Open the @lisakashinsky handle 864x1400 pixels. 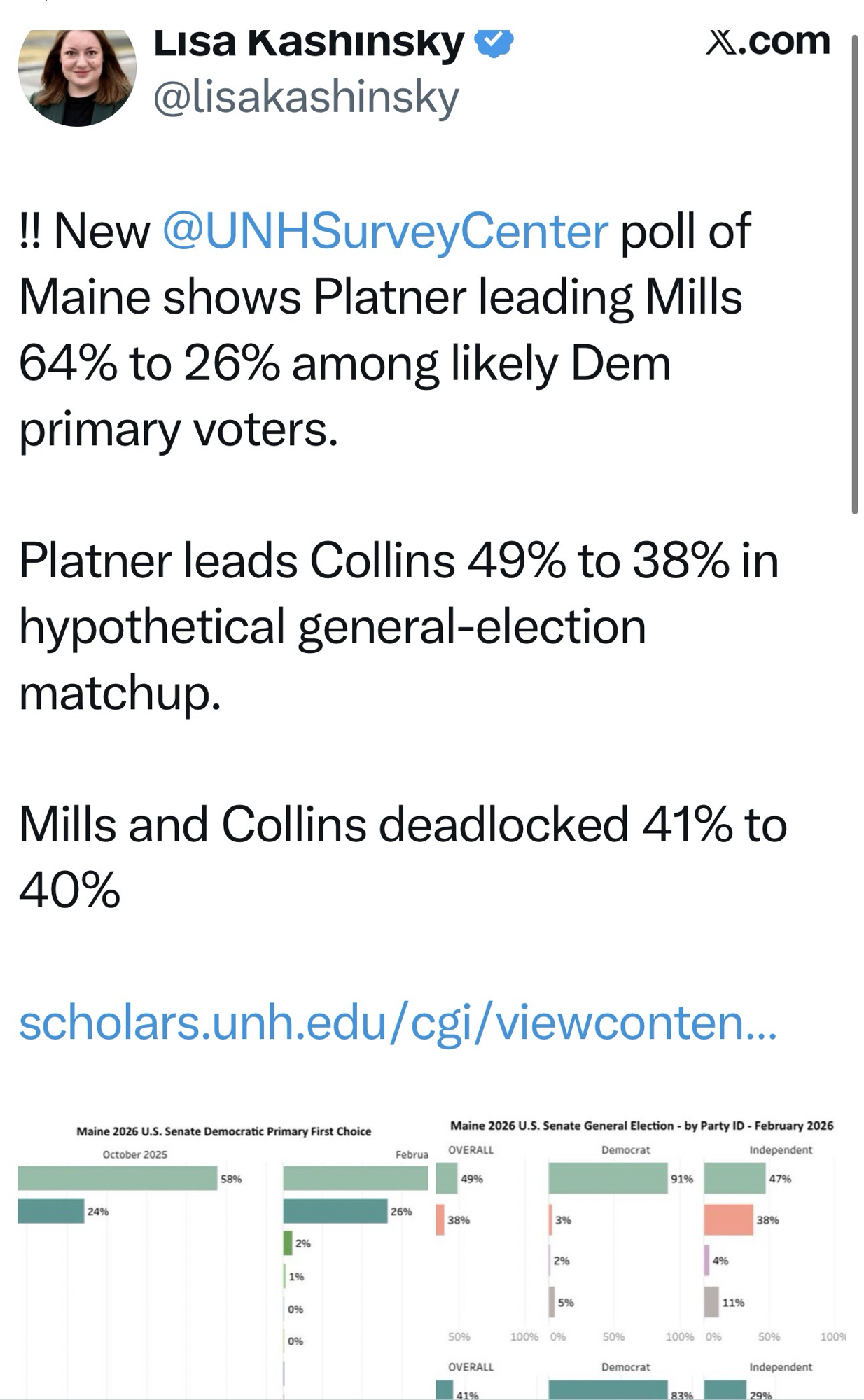click(x=306, y=97)
